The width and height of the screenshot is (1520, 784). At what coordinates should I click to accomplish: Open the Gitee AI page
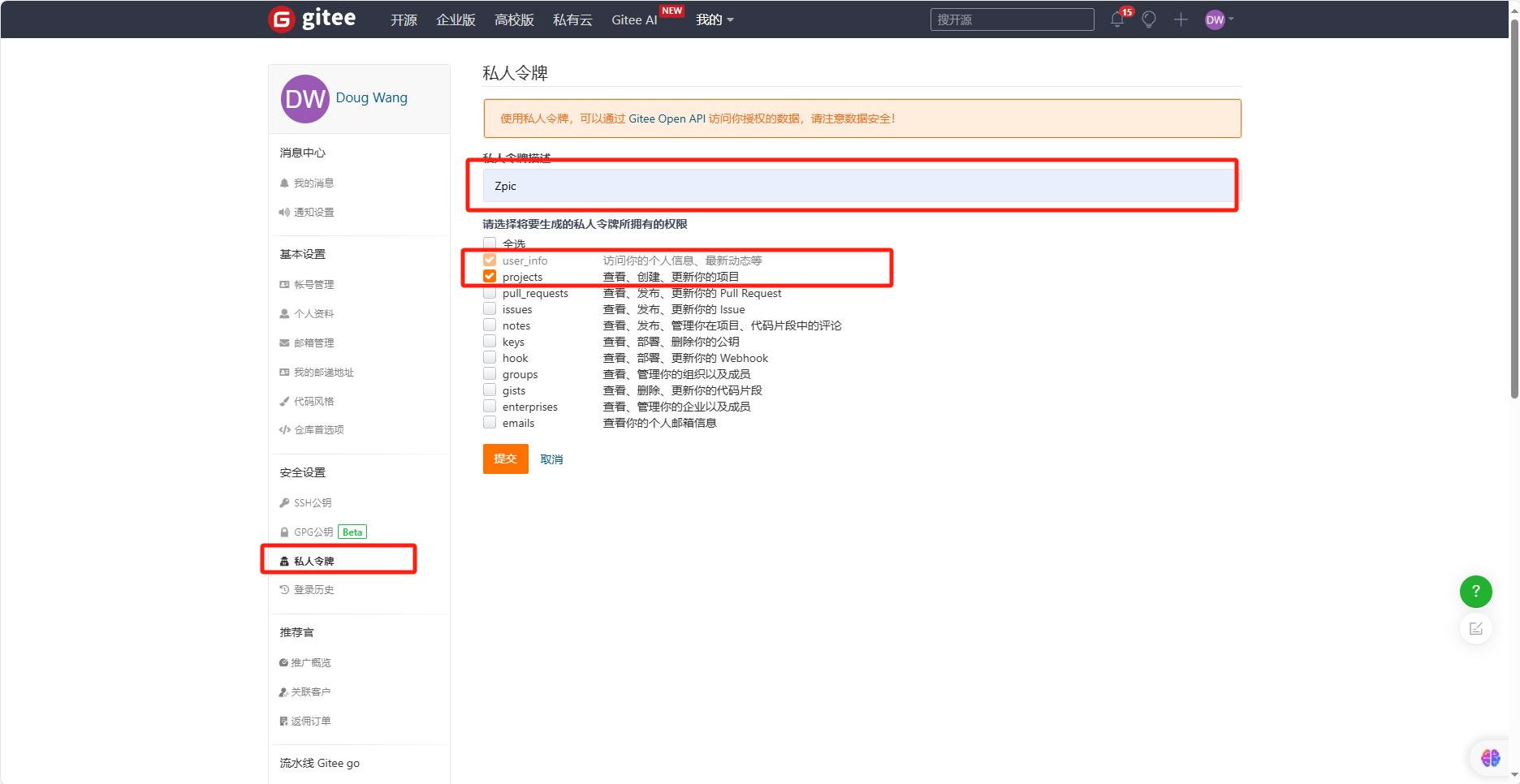(x=634, y=19)
